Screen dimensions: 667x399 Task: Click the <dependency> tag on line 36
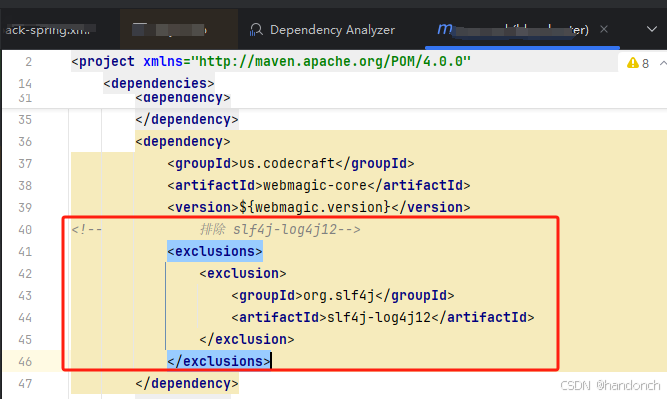coord(183,141)
